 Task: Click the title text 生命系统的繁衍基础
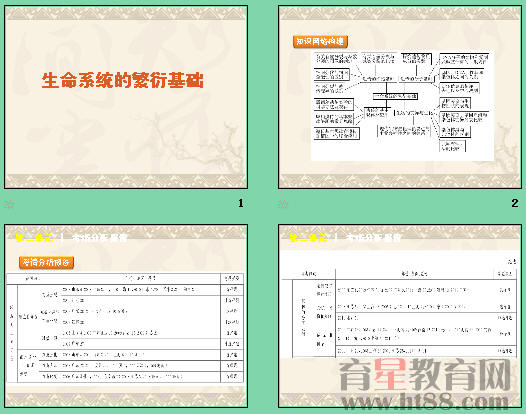(123, 81)
